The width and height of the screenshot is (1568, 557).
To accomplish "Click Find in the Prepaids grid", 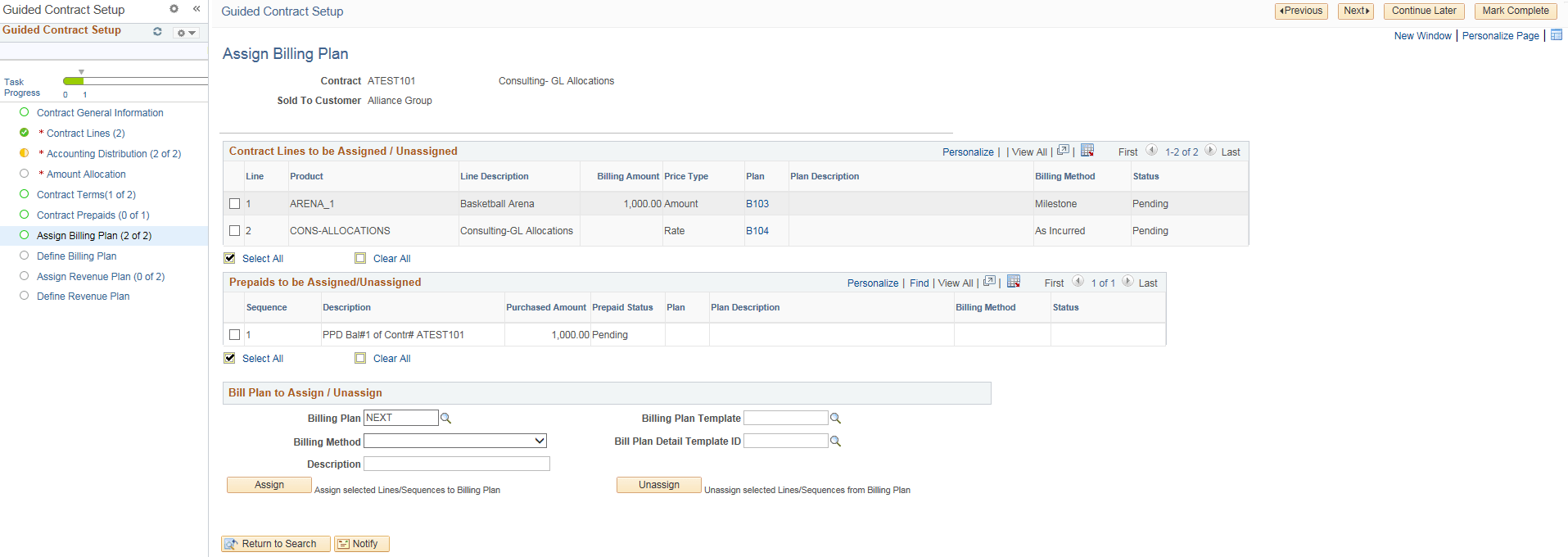I will (920, 283).
